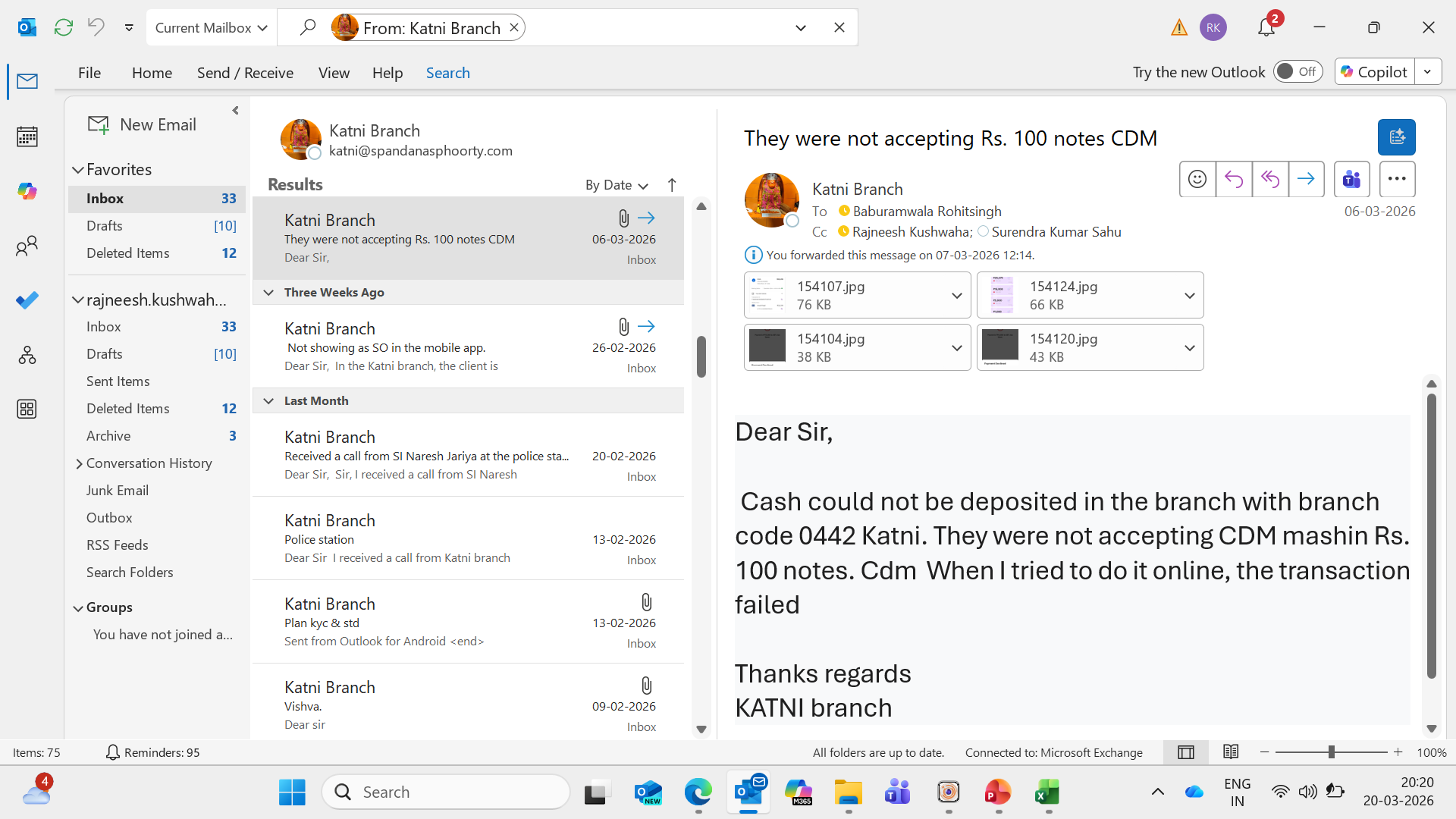Open Share to Teams icon
The image size is (1456, 819).
pos(1351,180)
